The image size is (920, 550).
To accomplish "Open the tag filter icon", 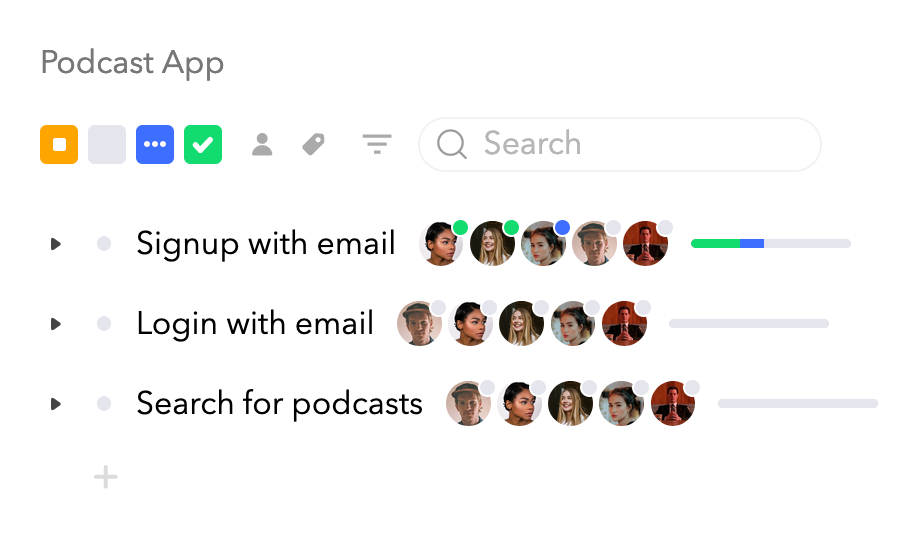I will [313, 144].
